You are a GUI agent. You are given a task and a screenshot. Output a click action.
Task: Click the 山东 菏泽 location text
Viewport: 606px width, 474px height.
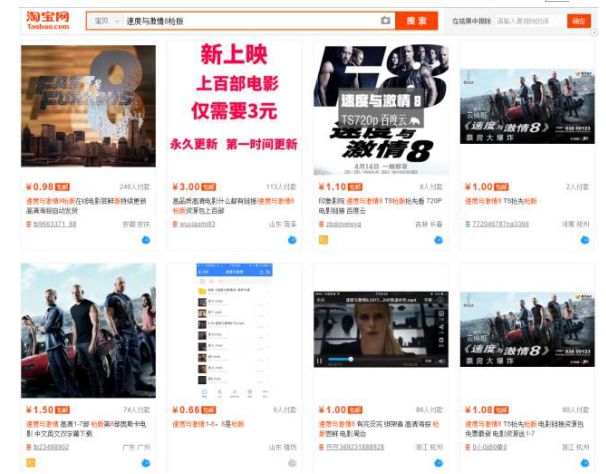coord(283,224)
